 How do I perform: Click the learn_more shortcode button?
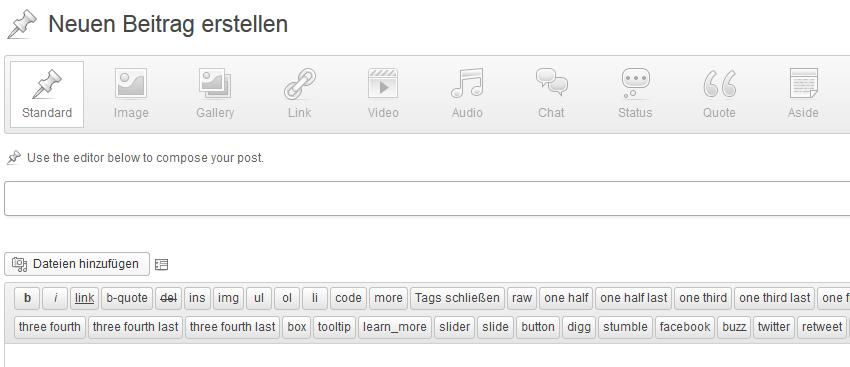[x=395, y=327]
